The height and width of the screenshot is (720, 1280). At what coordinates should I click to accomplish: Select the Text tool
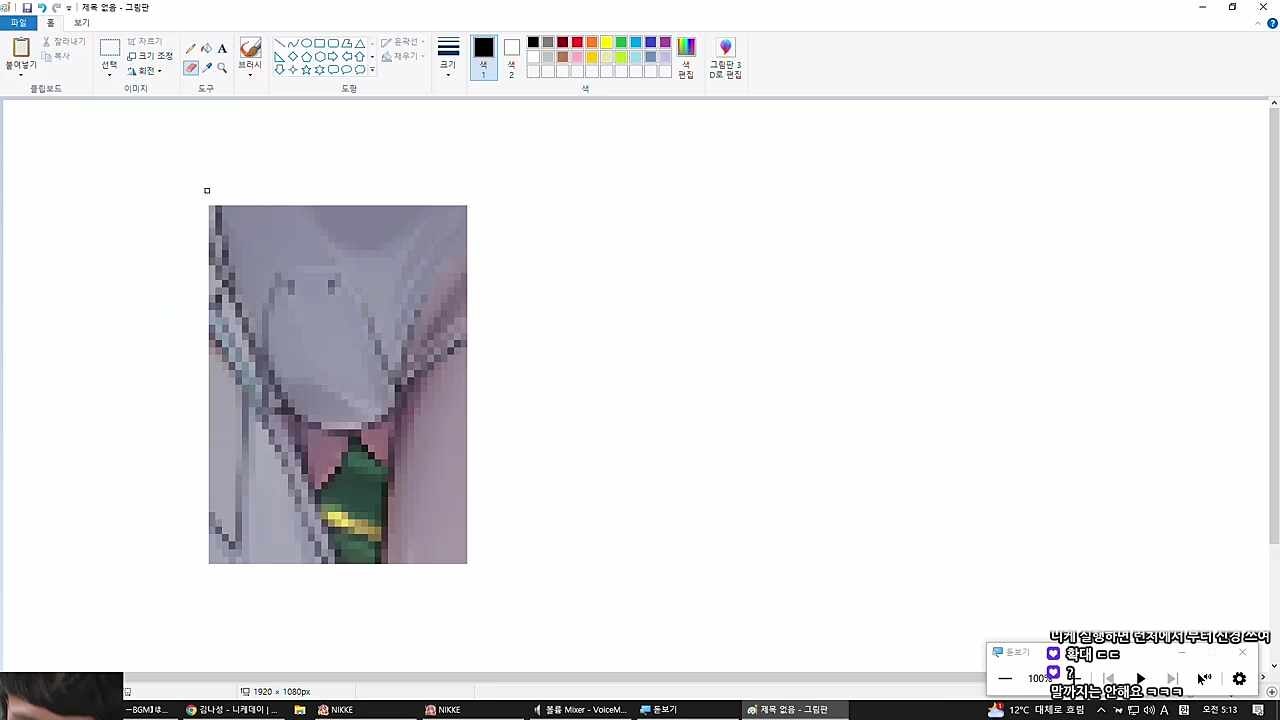(x=222, y=48)
